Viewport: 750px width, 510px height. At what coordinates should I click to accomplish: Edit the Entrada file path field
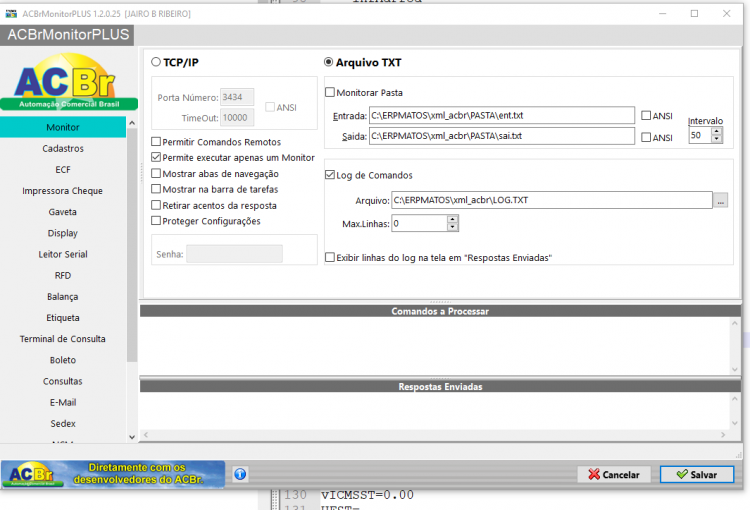[502, 115]
